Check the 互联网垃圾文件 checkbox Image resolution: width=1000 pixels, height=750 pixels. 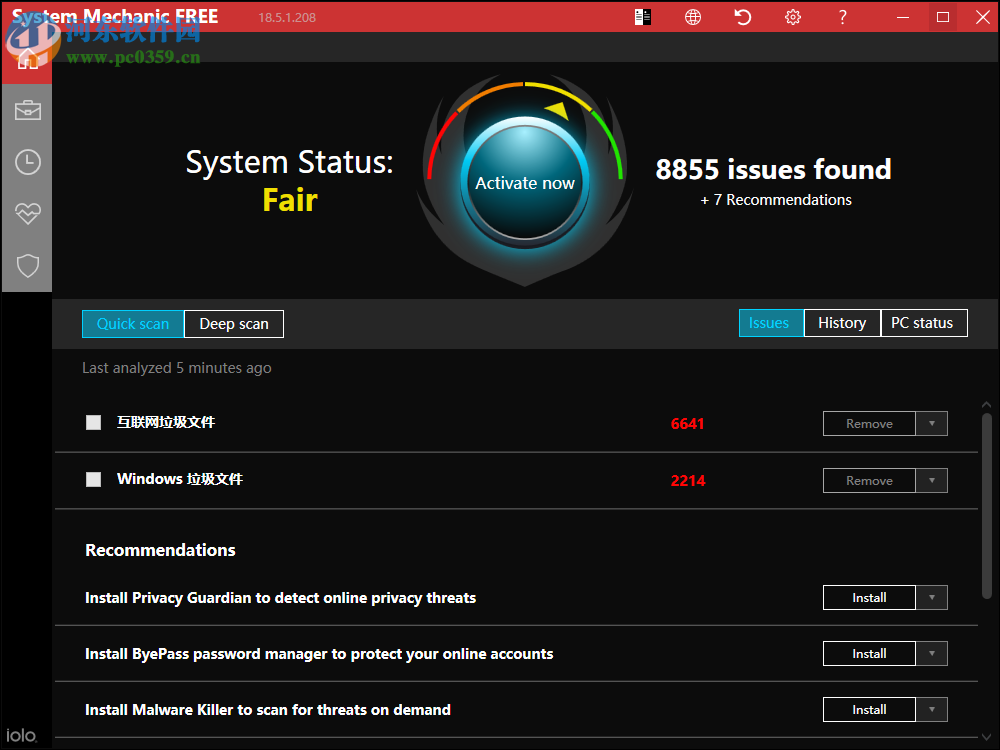coord(93,422)
